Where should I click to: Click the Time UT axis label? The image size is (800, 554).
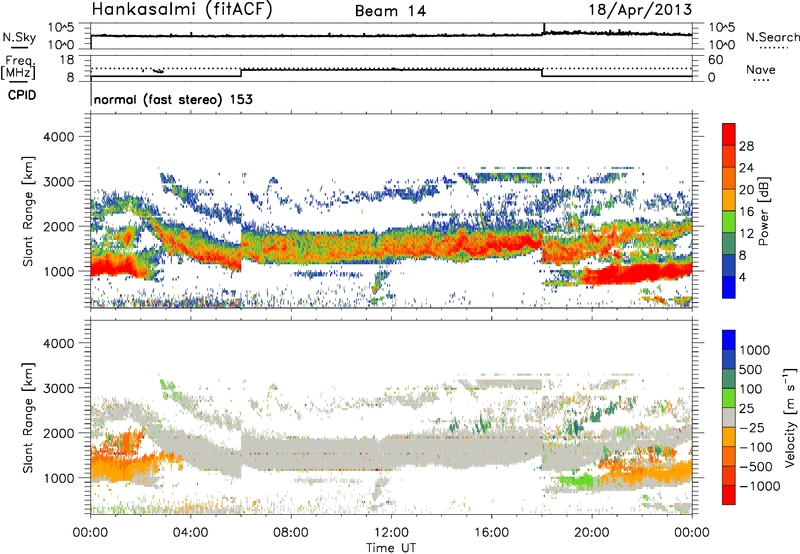pos(391,548)
